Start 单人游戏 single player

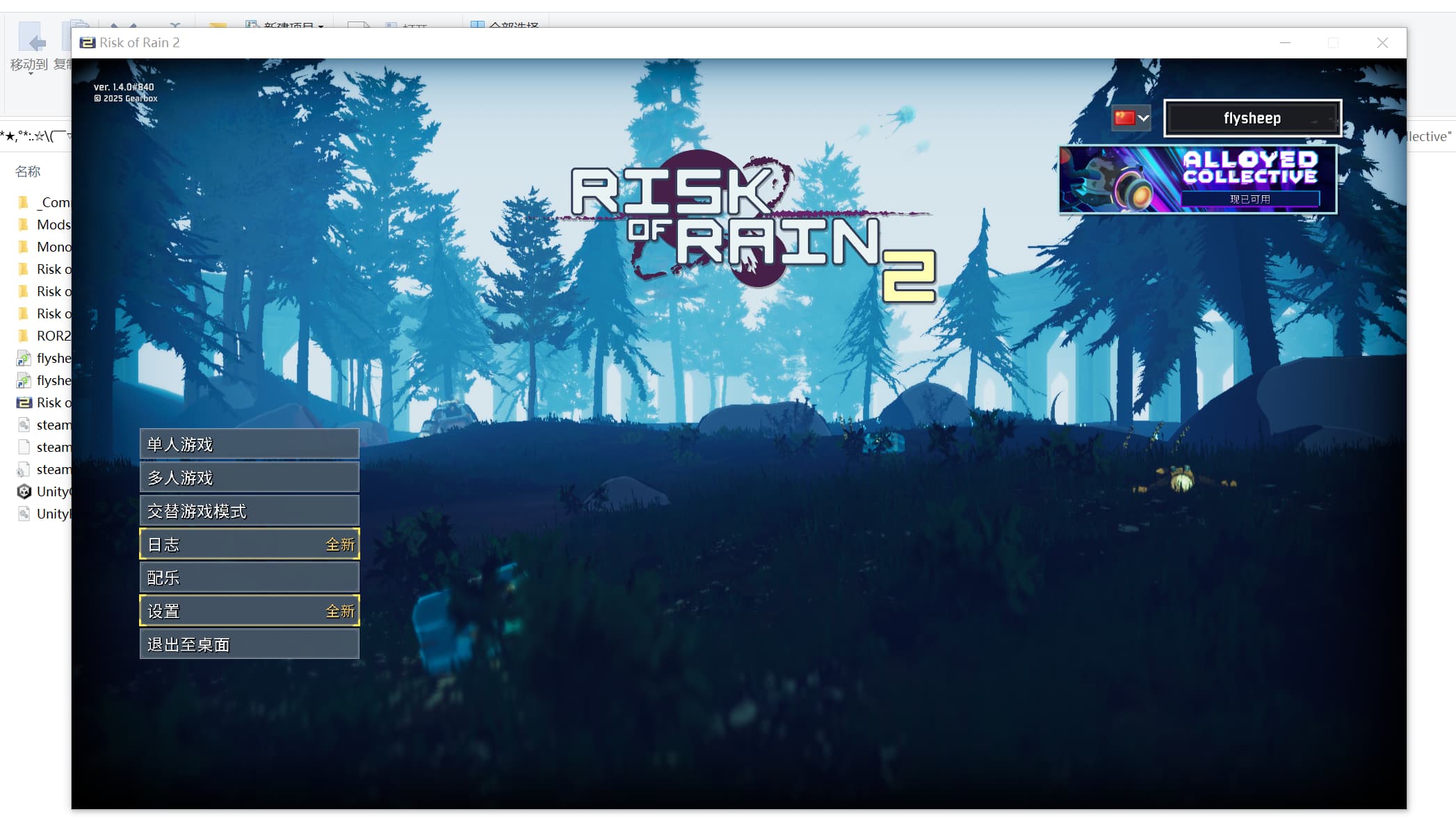249,444
